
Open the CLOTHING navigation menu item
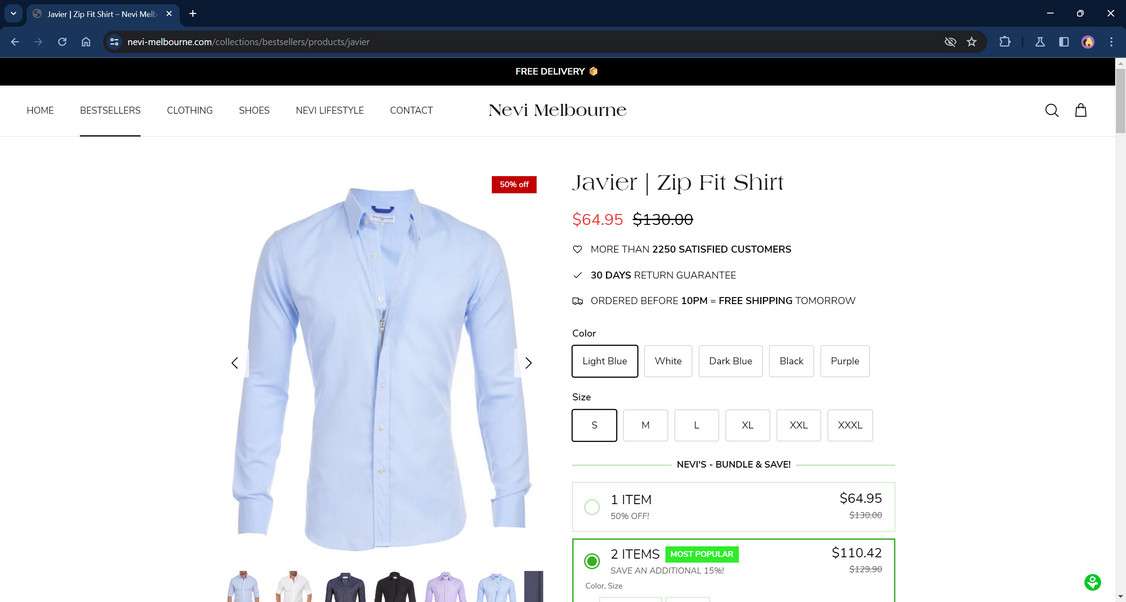(x=189, y=110)
